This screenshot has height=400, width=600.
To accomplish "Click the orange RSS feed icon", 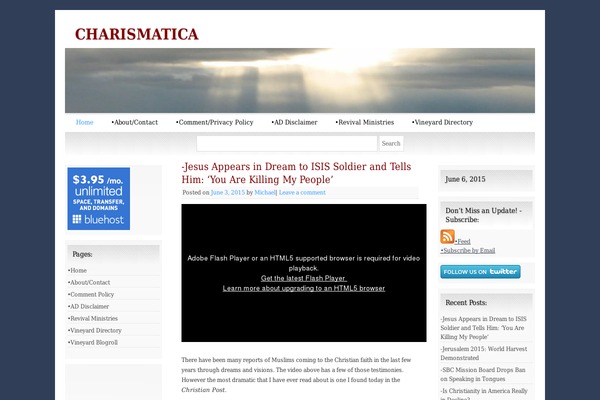I will [447, 237].
